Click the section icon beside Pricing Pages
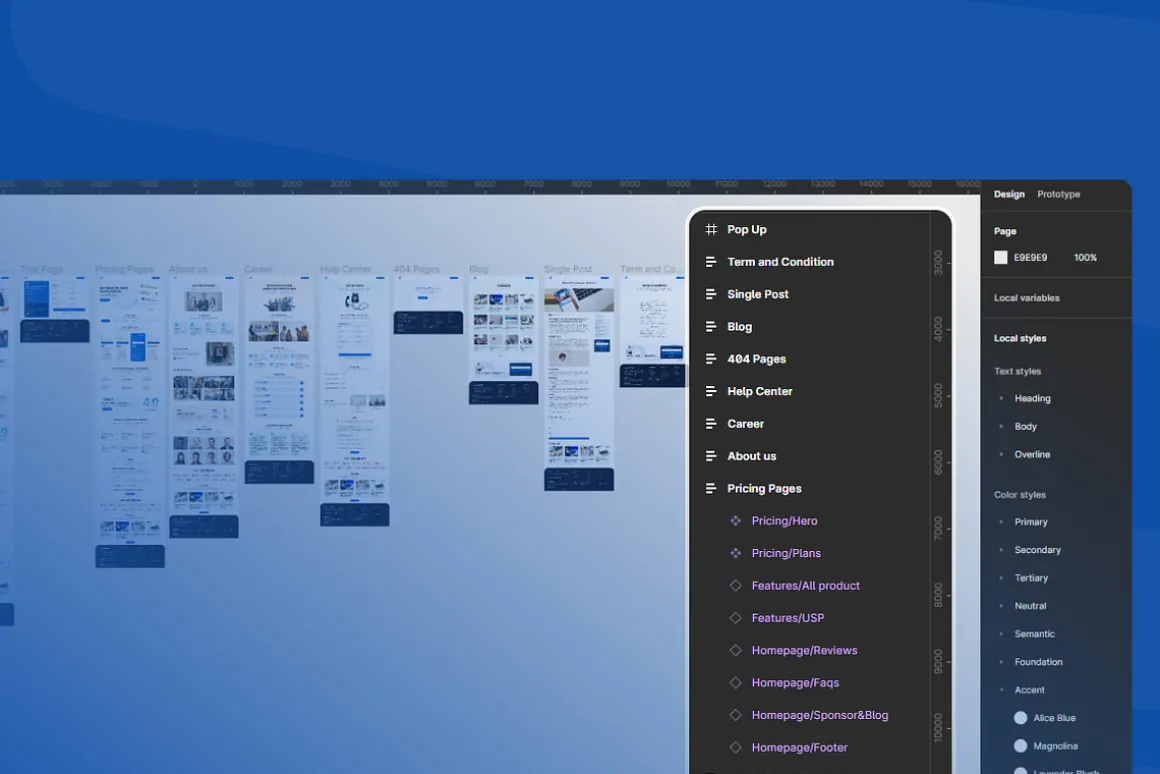 point(711,488)
